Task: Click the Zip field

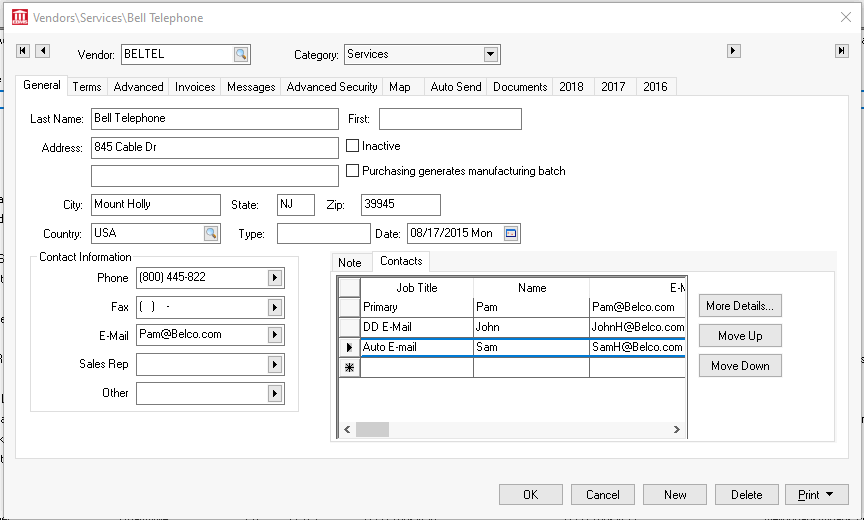Action: click(x=401, y=205)
